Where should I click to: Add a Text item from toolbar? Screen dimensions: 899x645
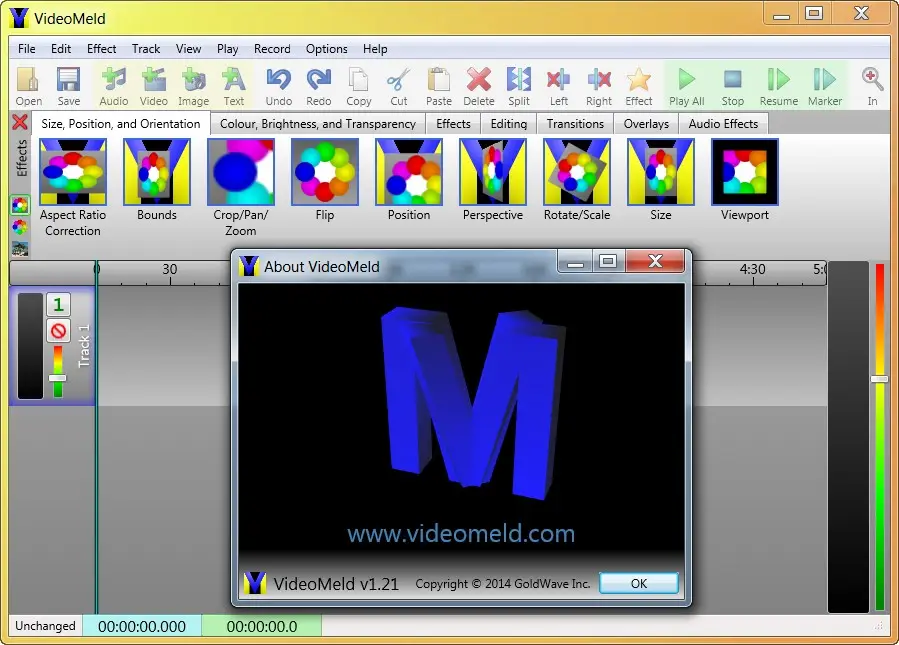tap(233, 86)
